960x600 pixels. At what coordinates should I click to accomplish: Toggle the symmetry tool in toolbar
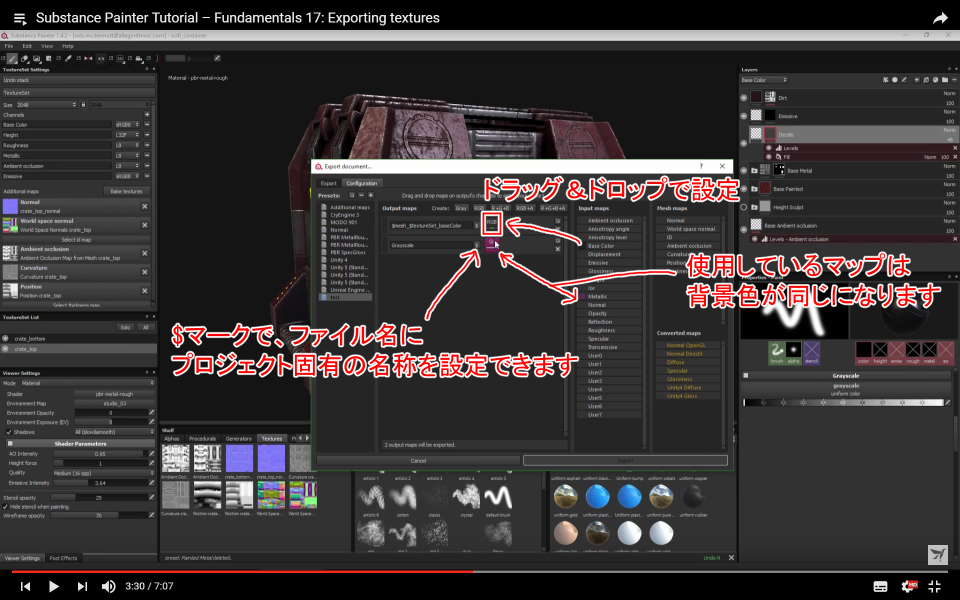tap(88, 59)
